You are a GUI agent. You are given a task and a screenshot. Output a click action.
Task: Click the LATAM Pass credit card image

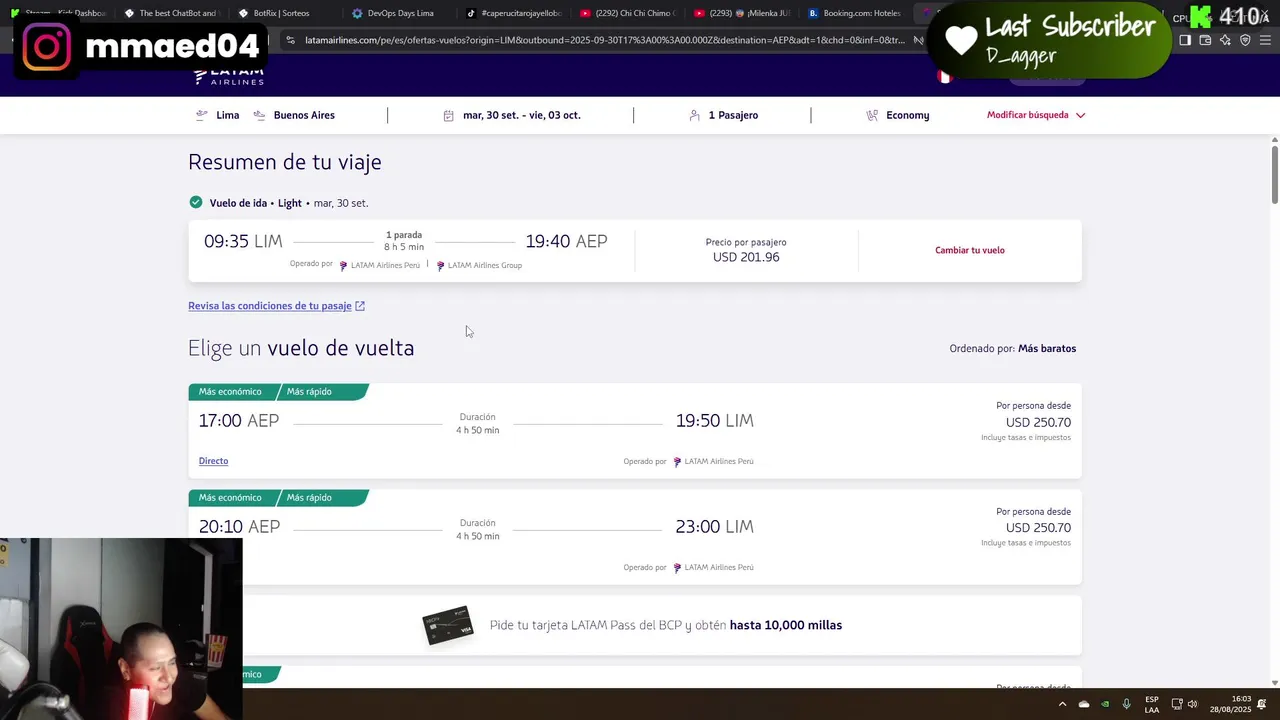coord(448,625)
